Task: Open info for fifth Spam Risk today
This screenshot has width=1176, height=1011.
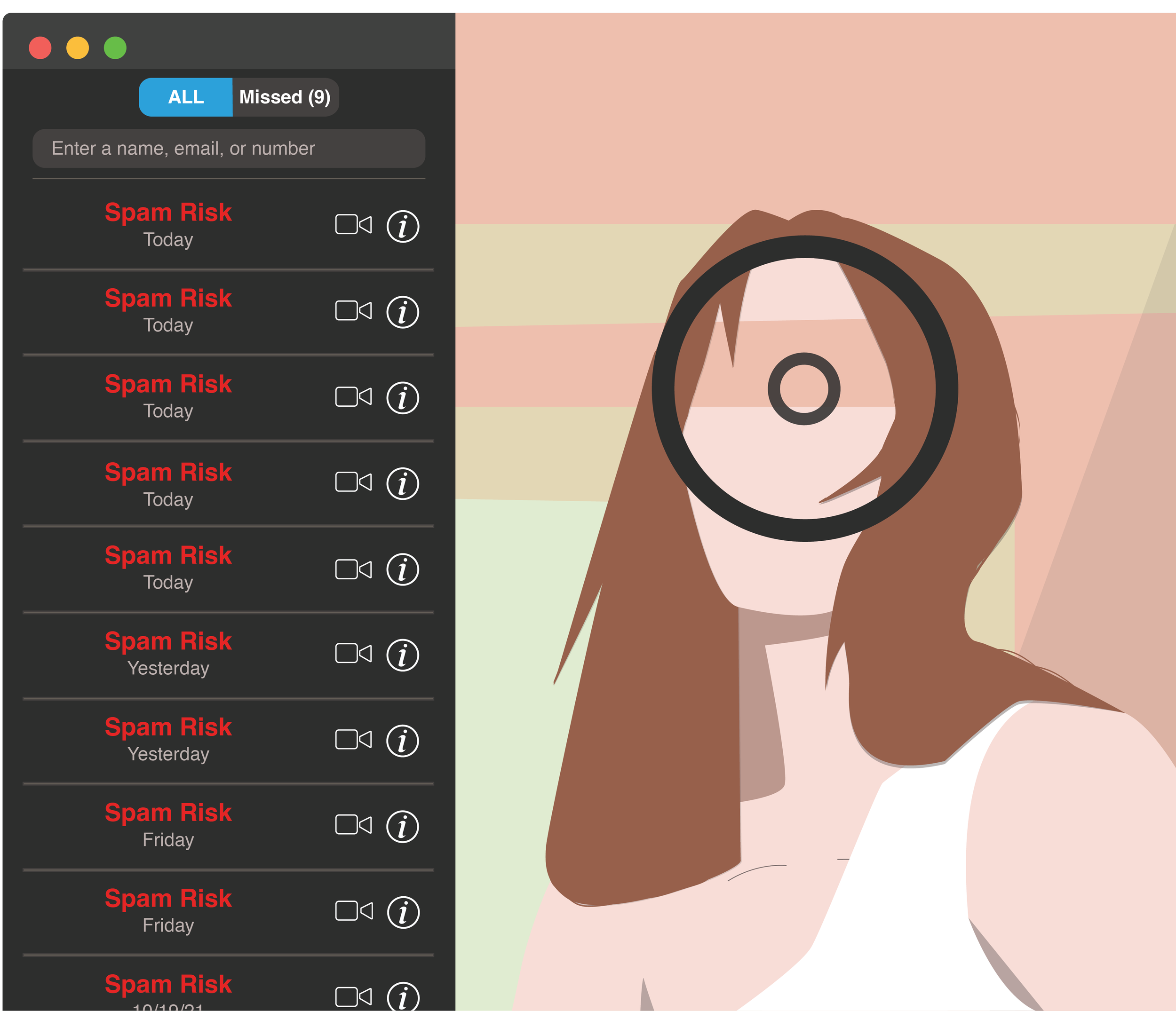Action: tap(402, 569)
